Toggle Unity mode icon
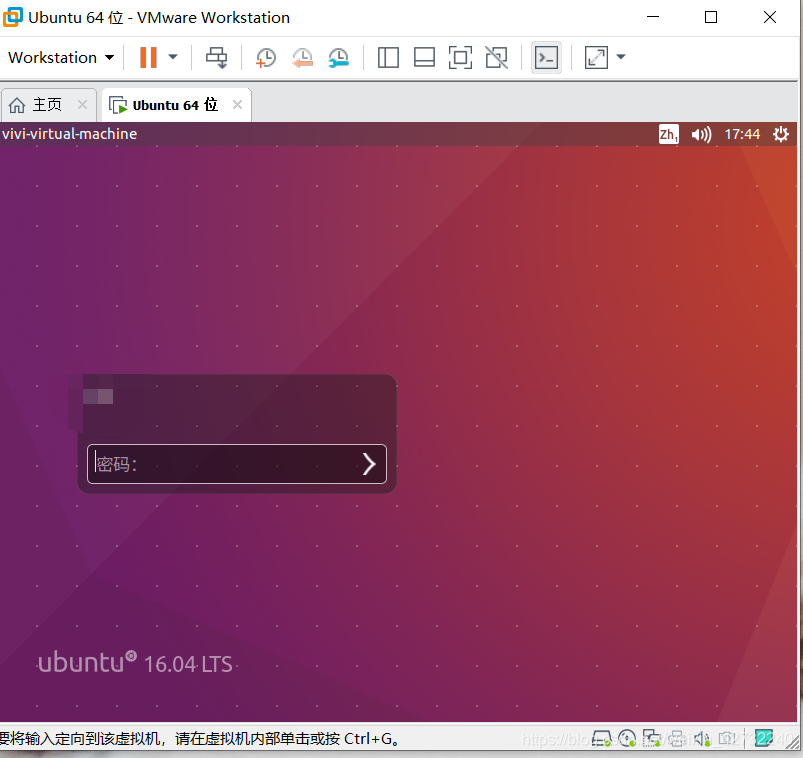 coord(496,57)
